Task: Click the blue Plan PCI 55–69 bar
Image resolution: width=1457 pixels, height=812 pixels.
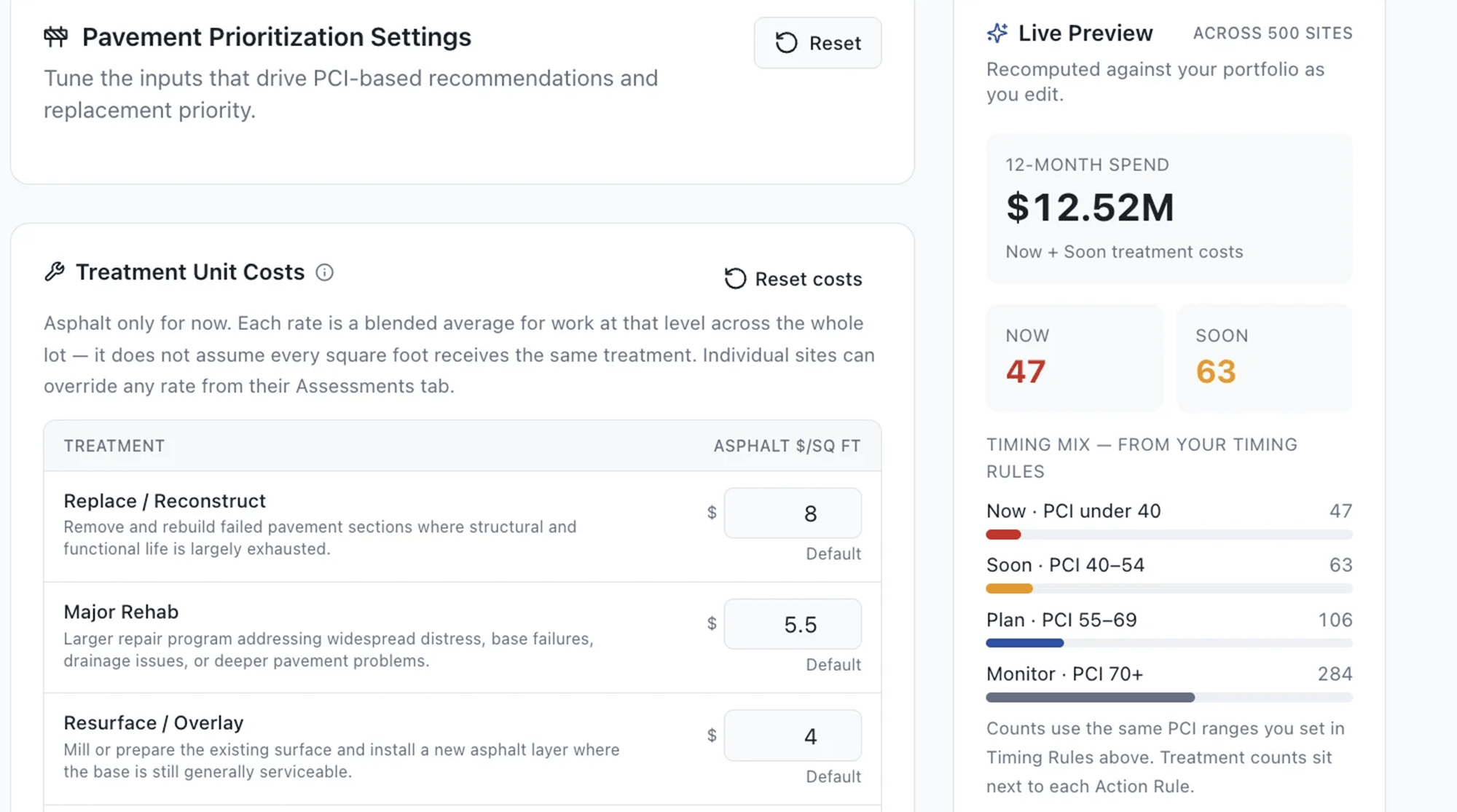Action: pos(1025,643)
